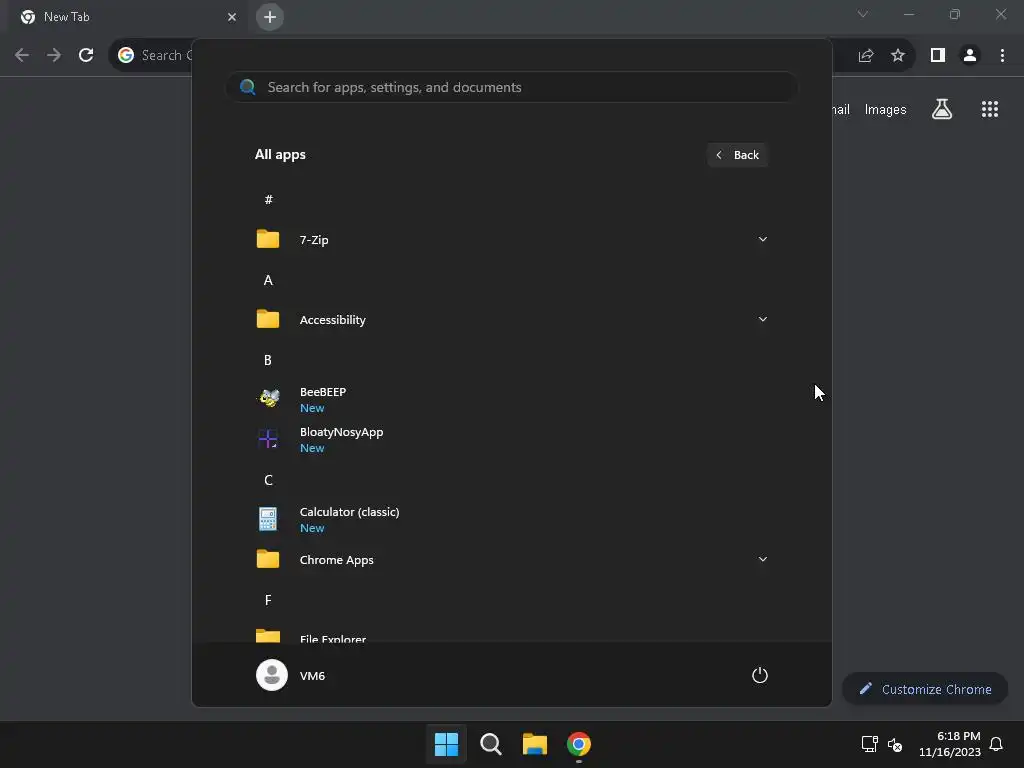Close the New Tab tab
Viewport: 1024px width, 768px height.
tap(232, 17)
